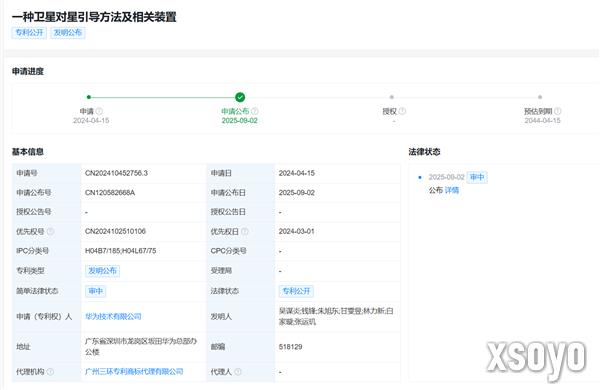Click the address value 广东省深圳市龙岗区

coord(141,346)
